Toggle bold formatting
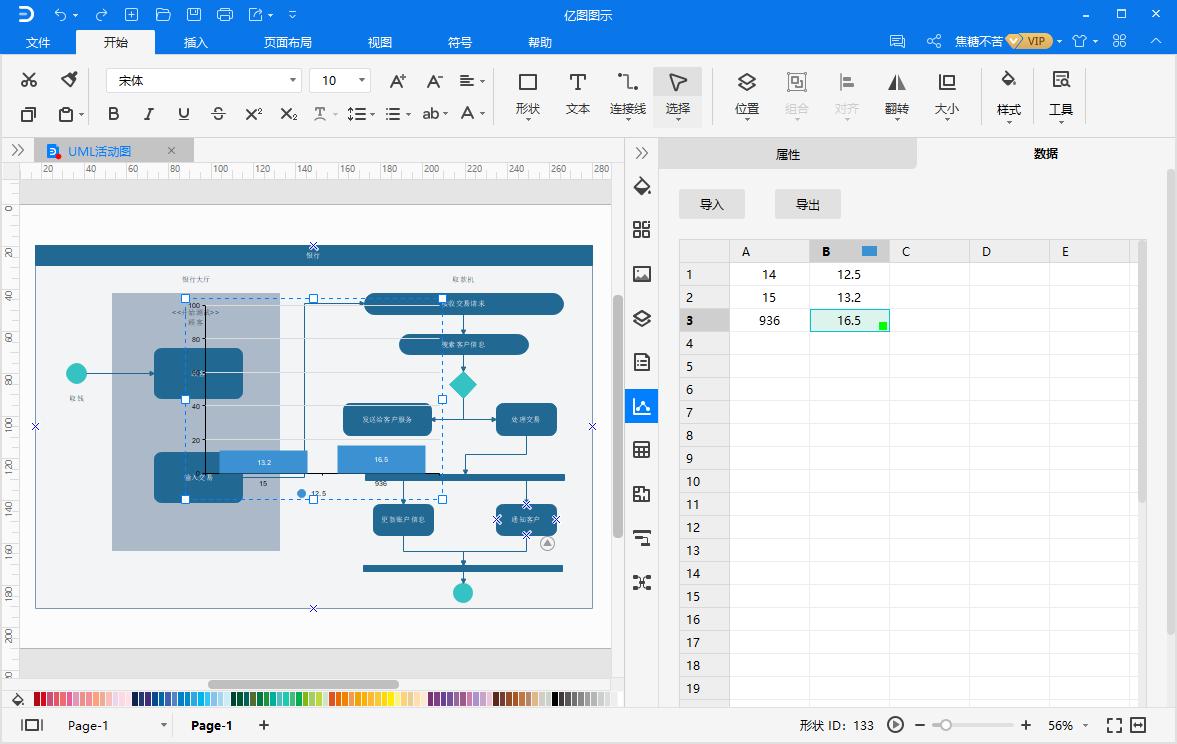The height and width of the screenshot is (744, 1177). 113,114
